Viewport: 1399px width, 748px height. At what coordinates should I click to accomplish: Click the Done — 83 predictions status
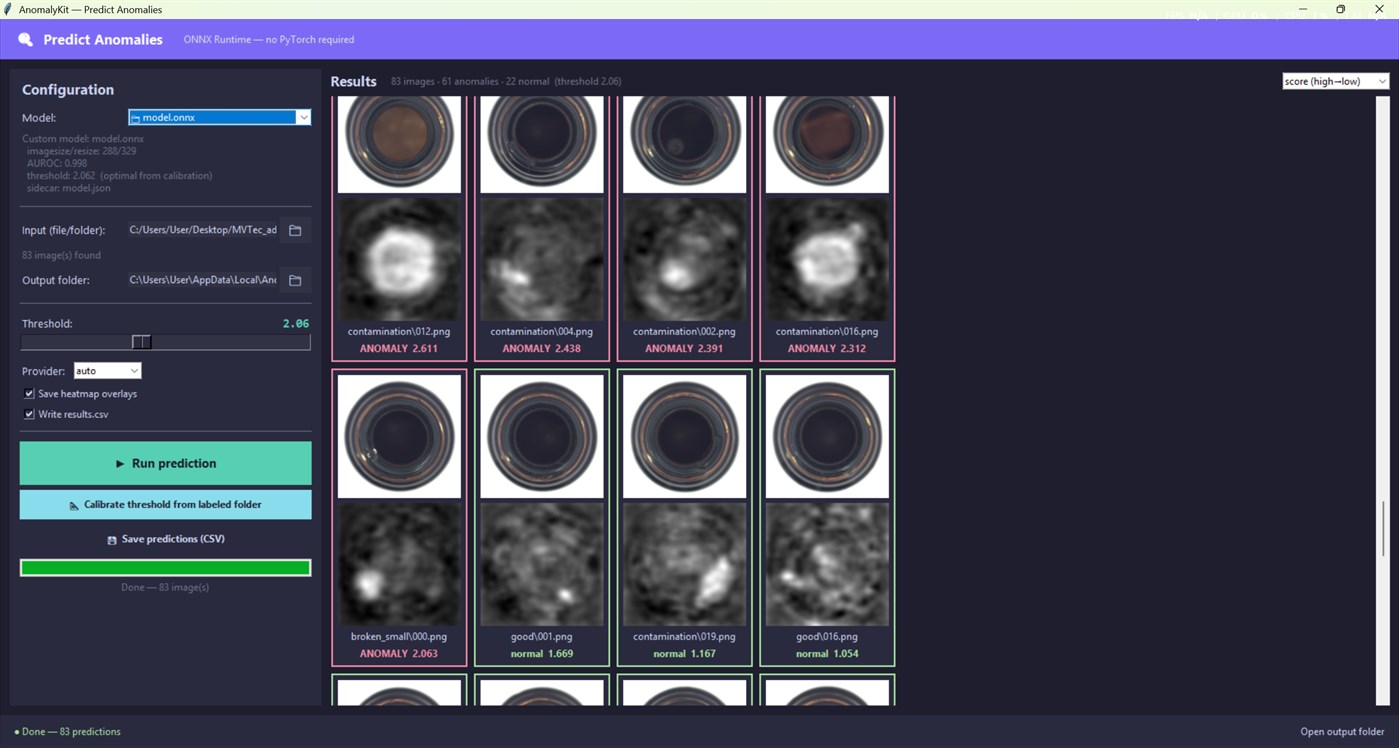67,731
